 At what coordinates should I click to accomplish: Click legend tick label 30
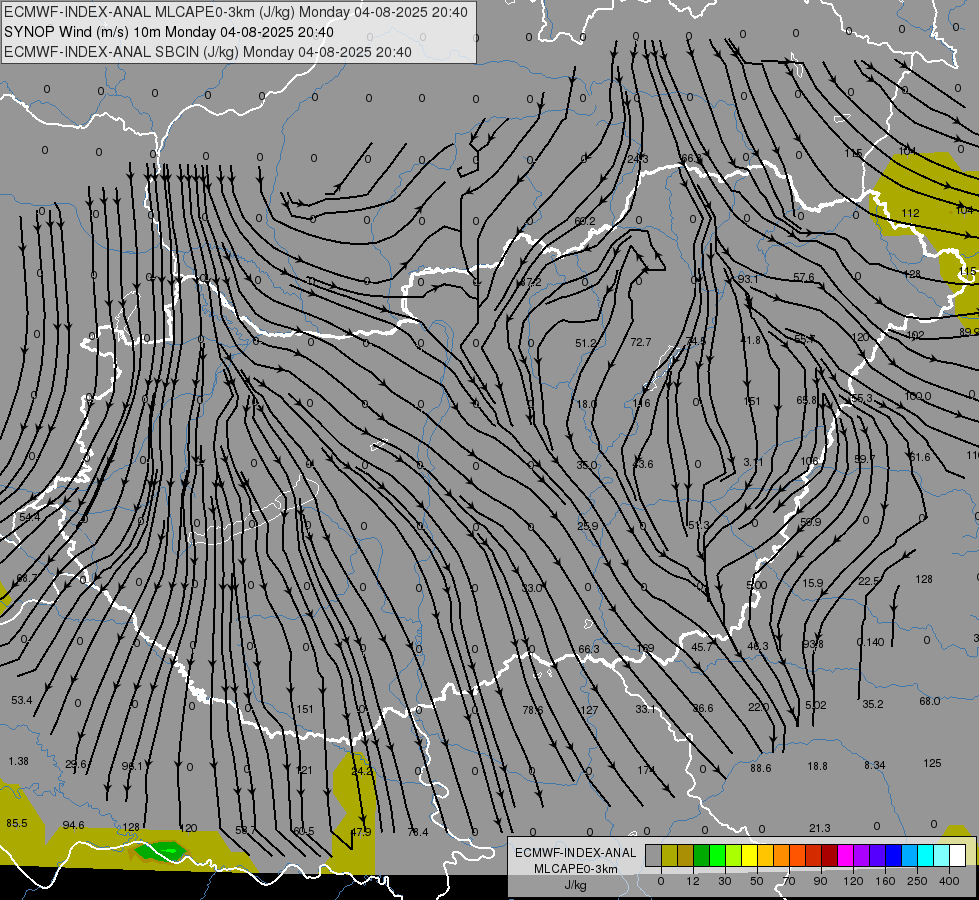tap(725, 881)
